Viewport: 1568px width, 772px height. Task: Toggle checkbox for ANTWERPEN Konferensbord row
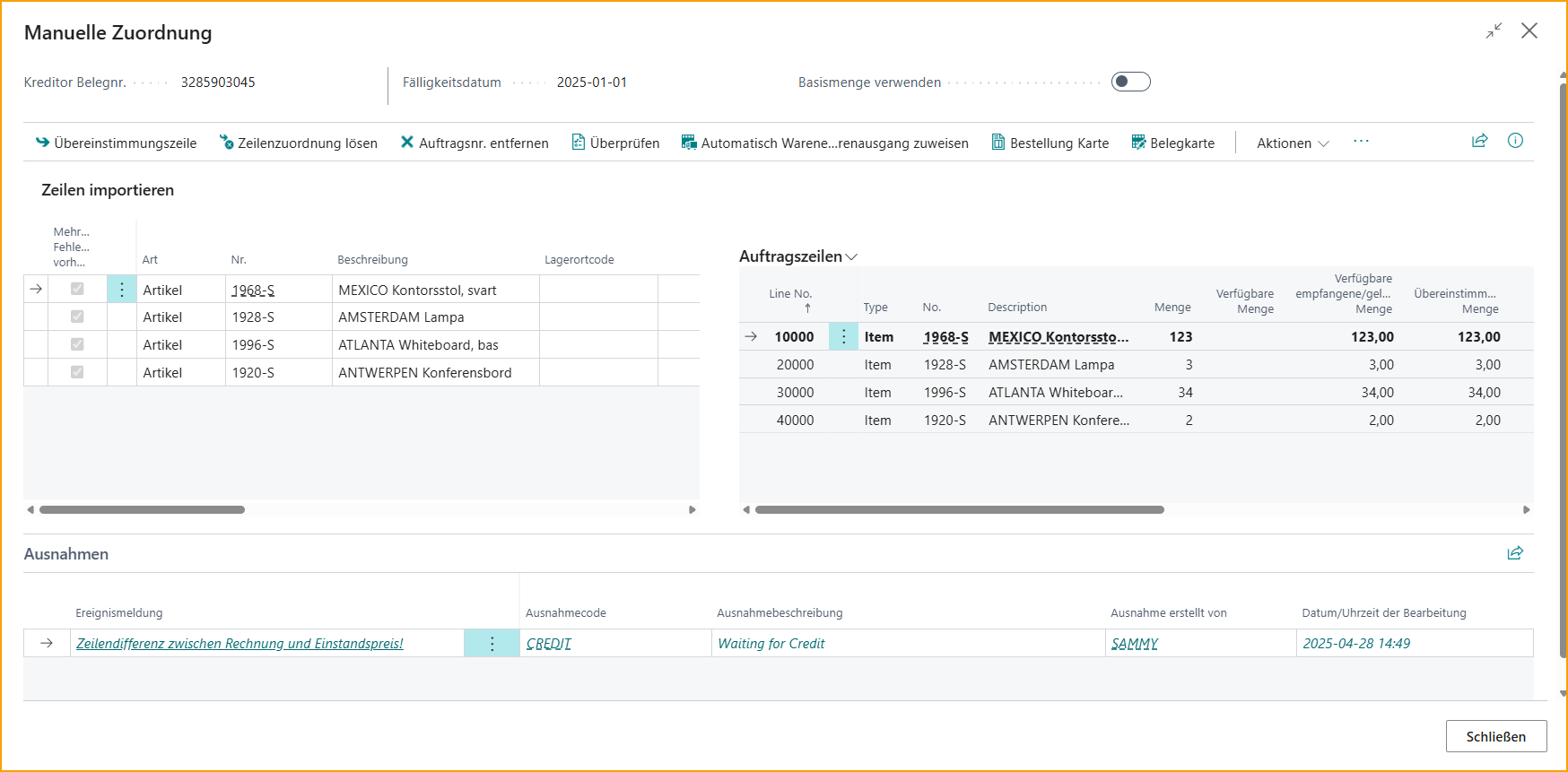[x=77, y=372]
